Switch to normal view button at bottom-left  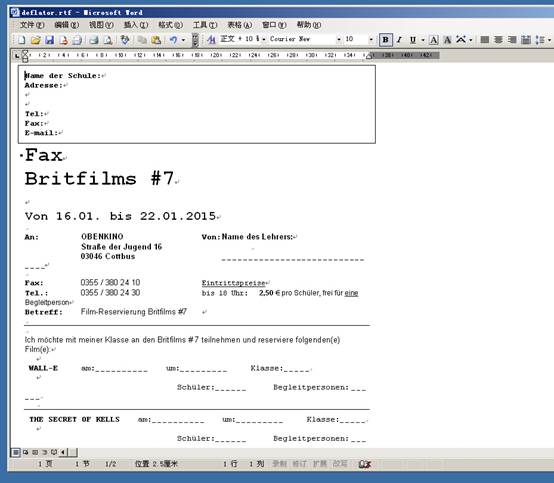[16, 452]
